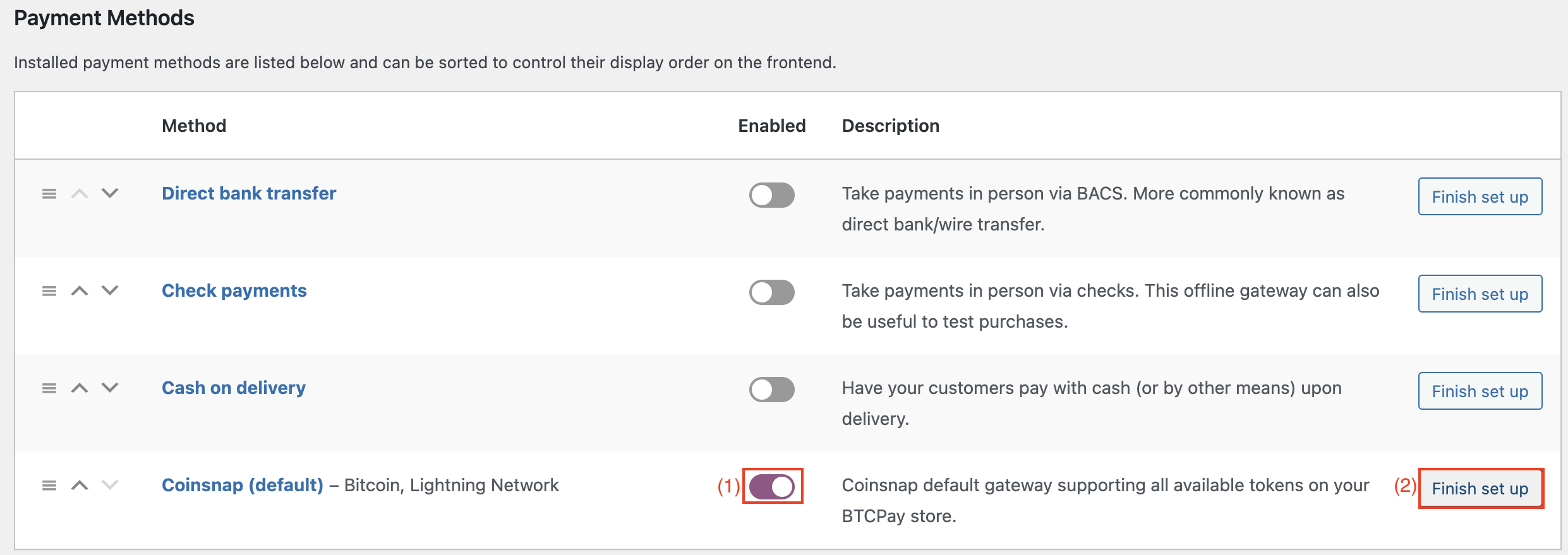Move Check payments up one position
Screen dimensions: 1568x555
(80, 291)
